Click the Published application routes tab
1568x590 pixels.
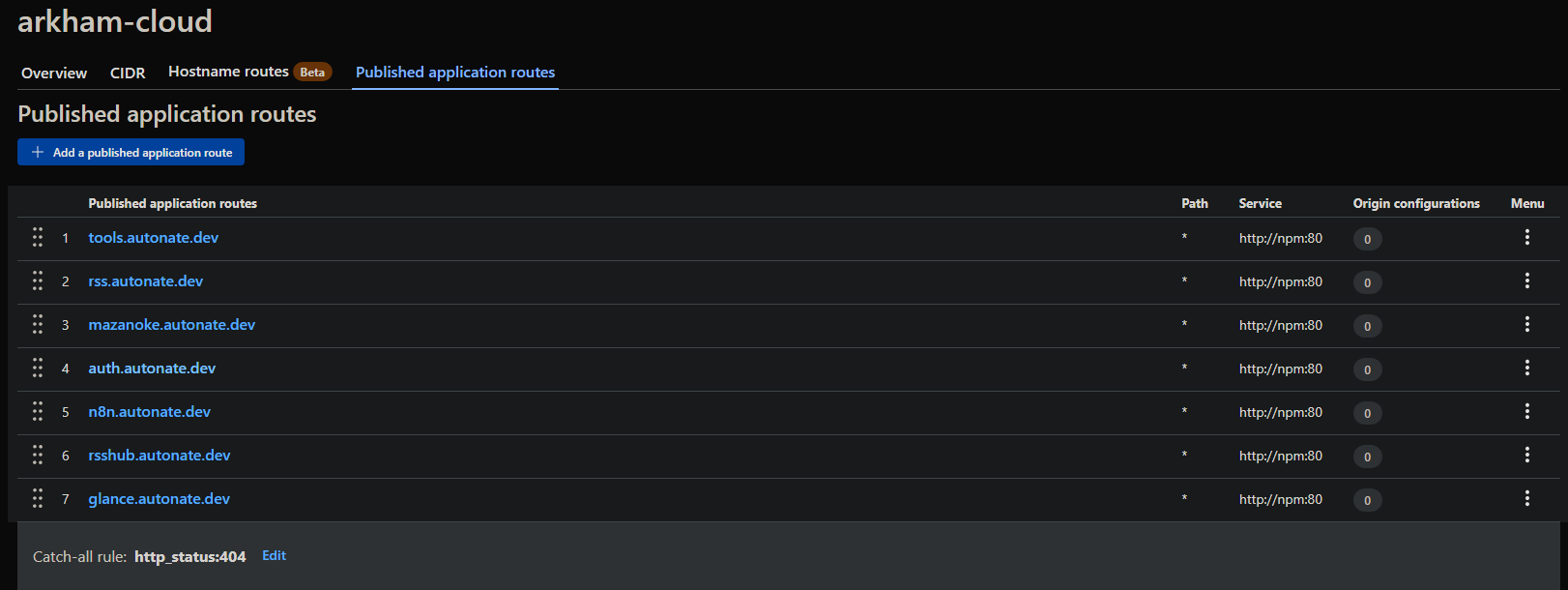coord(455,73)
